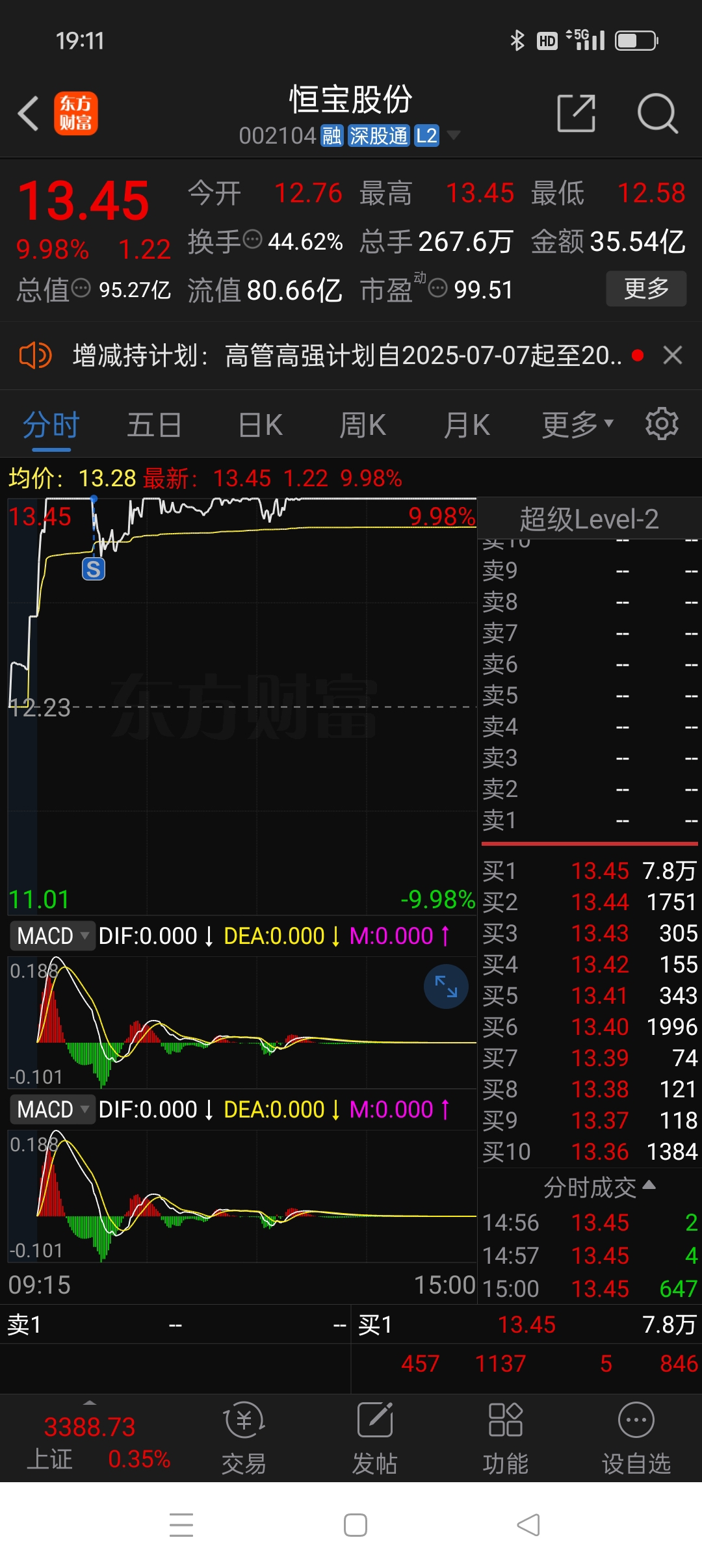702x1568 pixels.
Task: Open the 东方财富 app logo
Action: click(76, 113)
